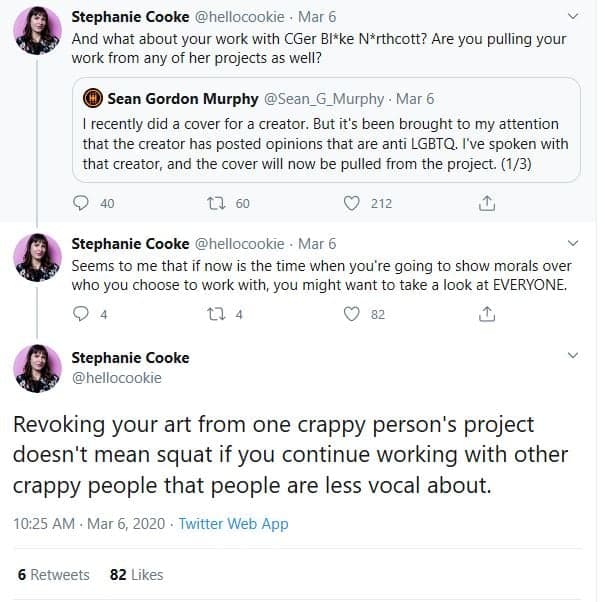Reply to the 'Seems to me' tweet
The height and width of the screenshot is (602, 605).
coord(81,314)
